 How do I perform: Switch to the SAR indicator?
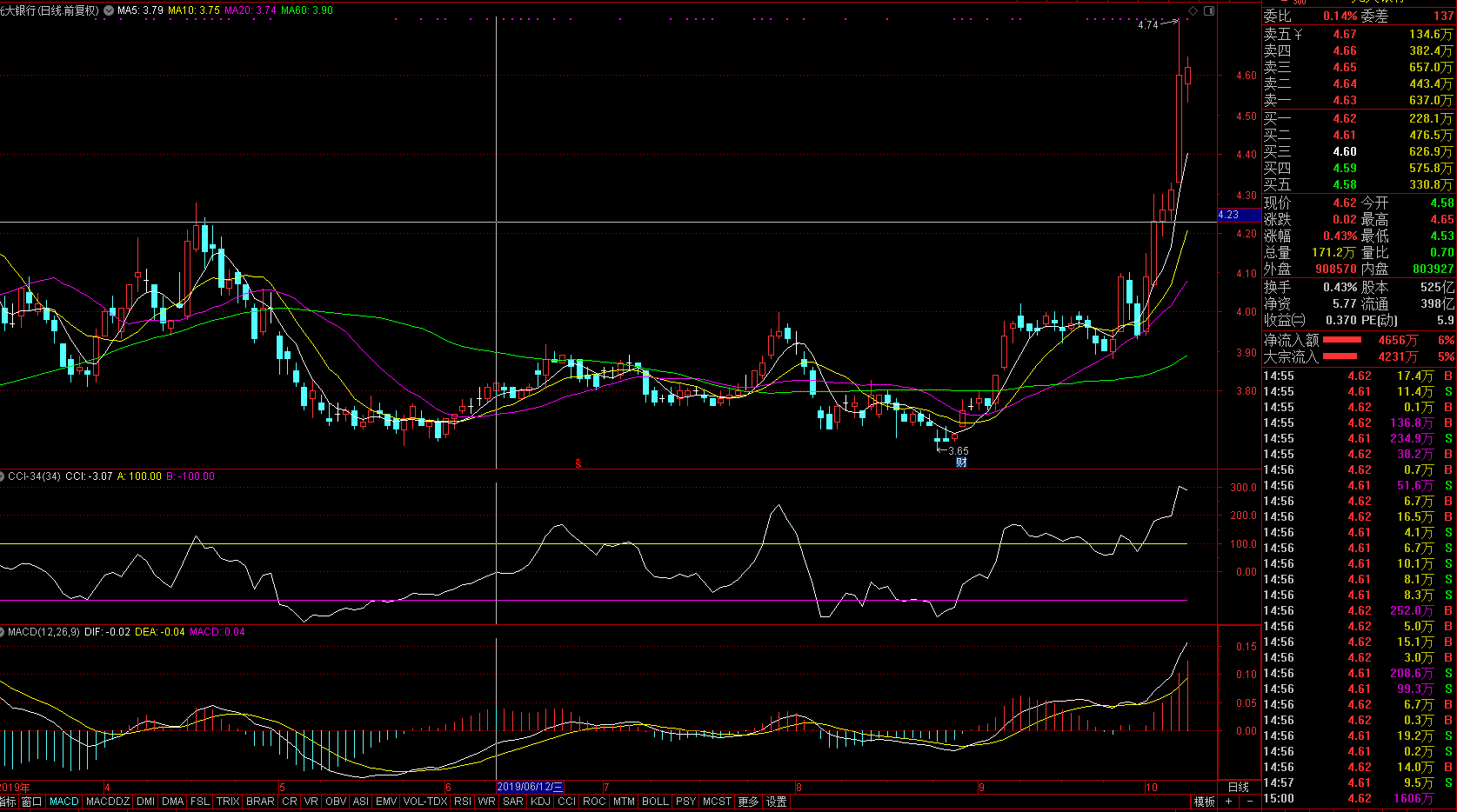[513, 802]
